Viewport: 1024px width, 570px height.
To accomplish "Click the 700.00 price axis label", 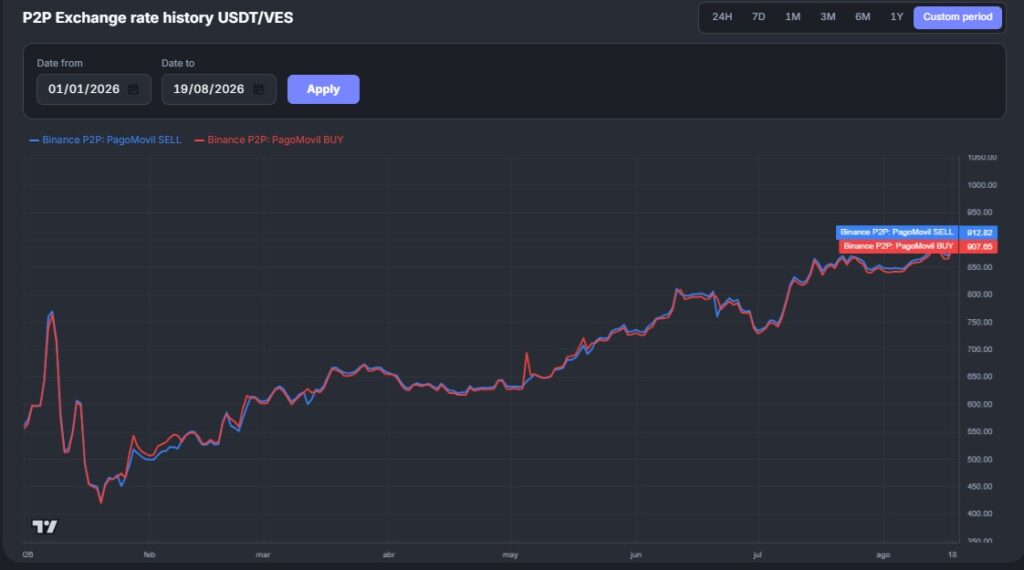I will [x=980, y=349].
